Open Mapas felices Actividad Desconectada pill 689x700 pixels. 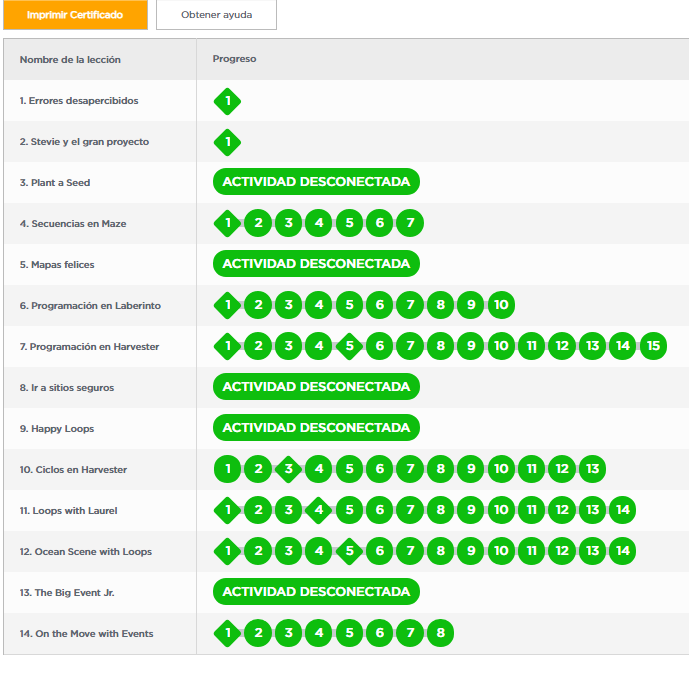(316, 264)
